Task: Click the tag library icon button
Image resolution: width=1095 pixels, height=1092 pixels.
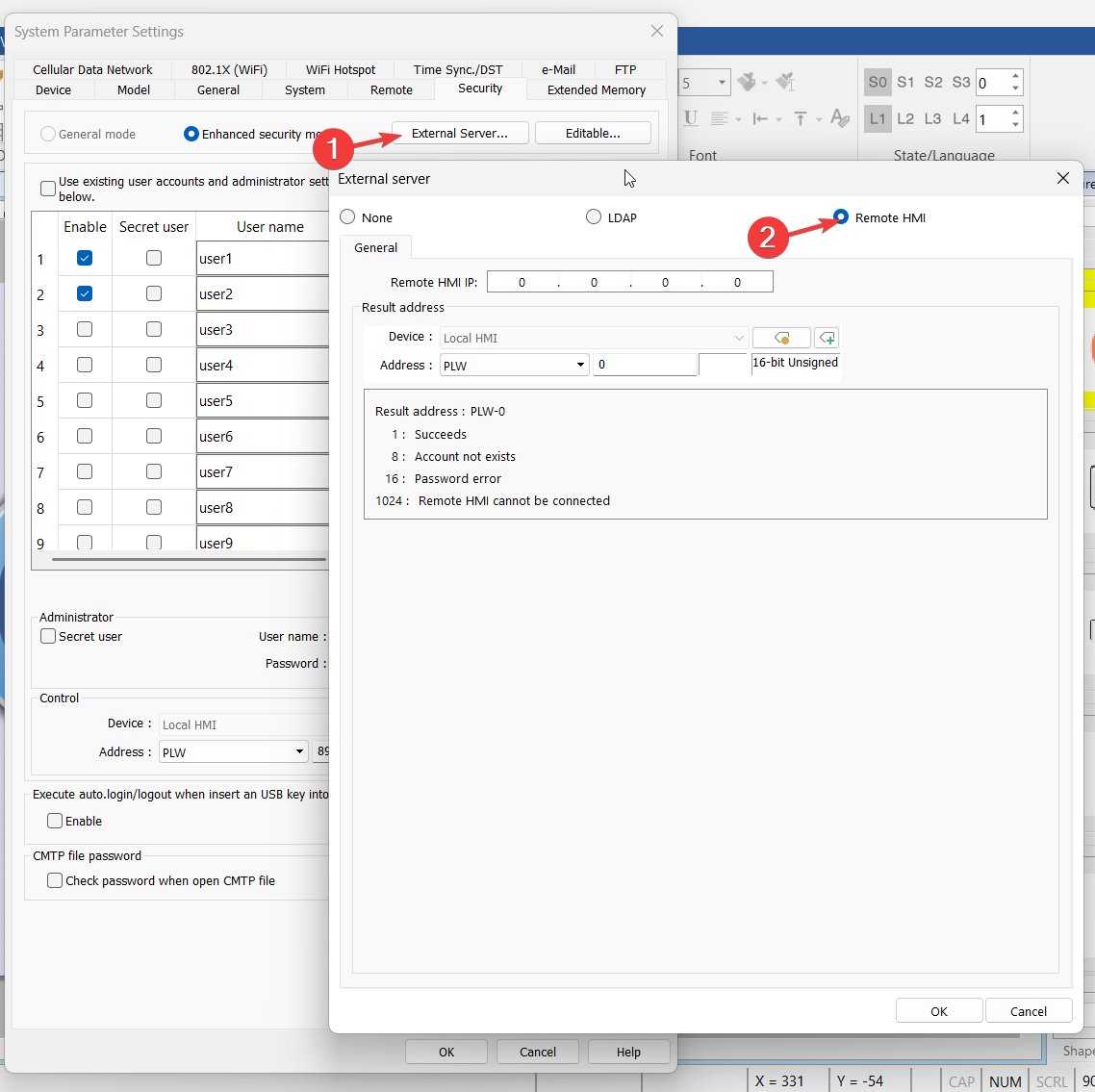Action: [x=780, y=338]
